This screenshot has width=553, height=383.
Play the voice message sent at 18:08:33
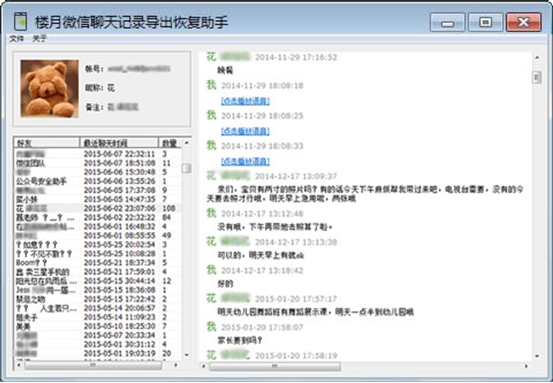click(x=245, y=162)
